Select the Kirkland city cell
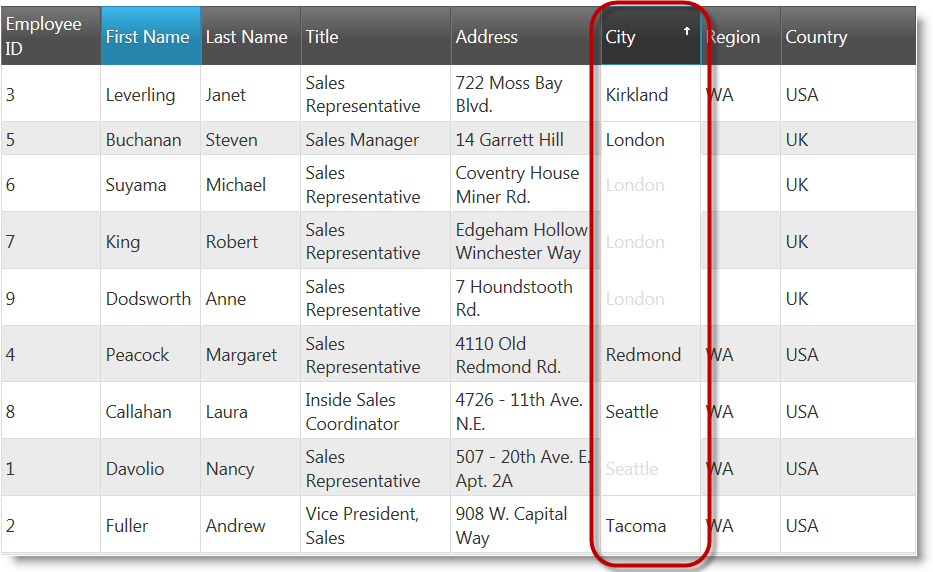Screen dimensions: 933x572 637,95
